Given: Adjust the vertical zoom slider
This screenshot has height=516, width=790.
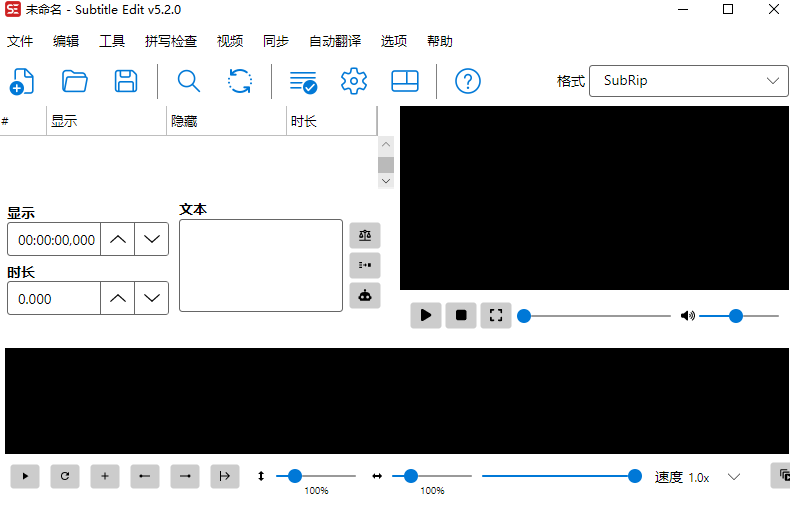Looking at the screenshot, I should pyautogui.click(x=316, y=476).
